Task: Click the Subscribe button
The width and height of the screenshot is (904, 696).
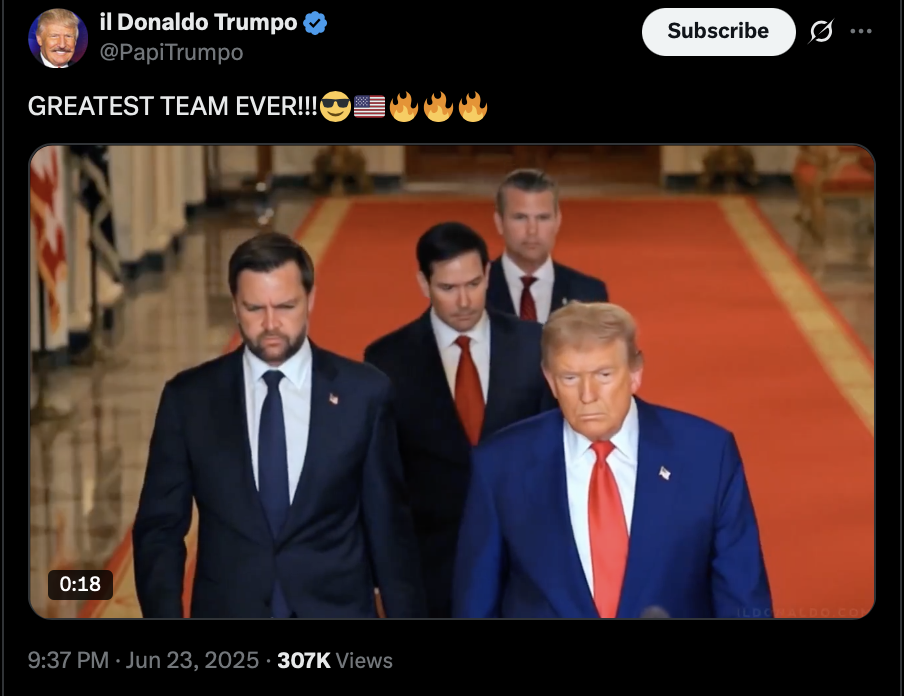Action: (x=718, y=31)
